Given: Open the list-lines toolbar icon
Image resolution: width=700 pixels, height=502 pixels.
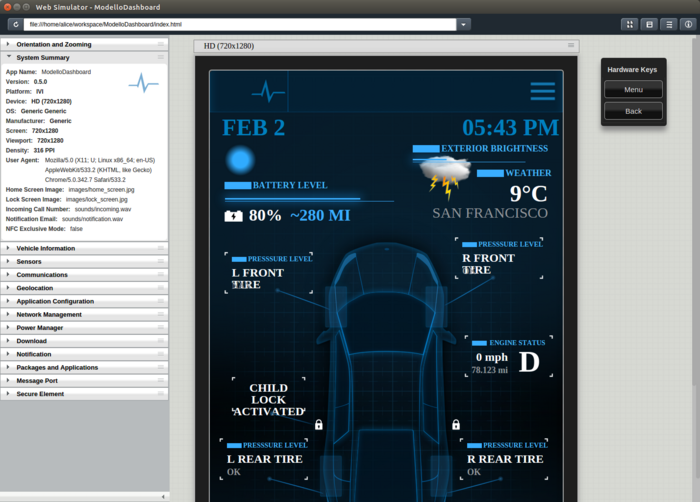Looking at the screenshot, I should coord(669,25).
